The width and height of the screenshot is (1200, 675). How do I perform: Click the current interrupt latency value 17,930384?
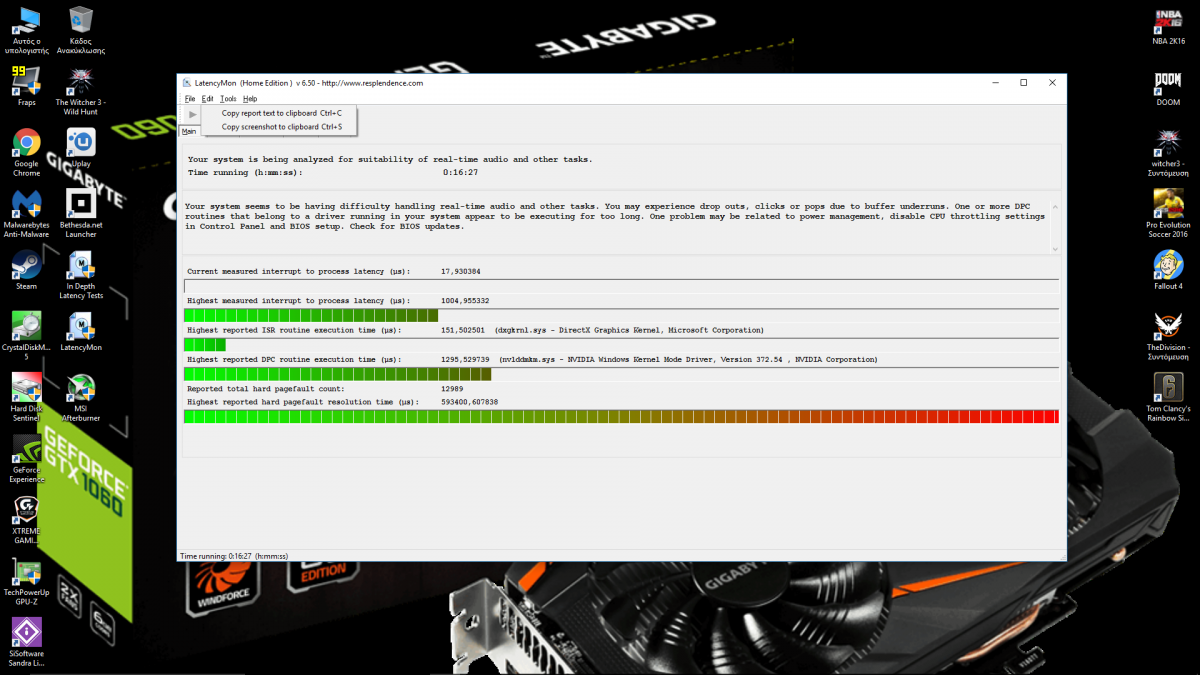click(461, 272)
